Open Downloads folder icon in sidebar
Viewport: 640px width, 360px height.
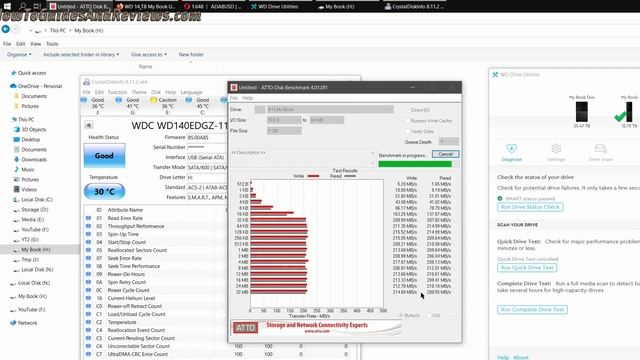pos(17,159)
